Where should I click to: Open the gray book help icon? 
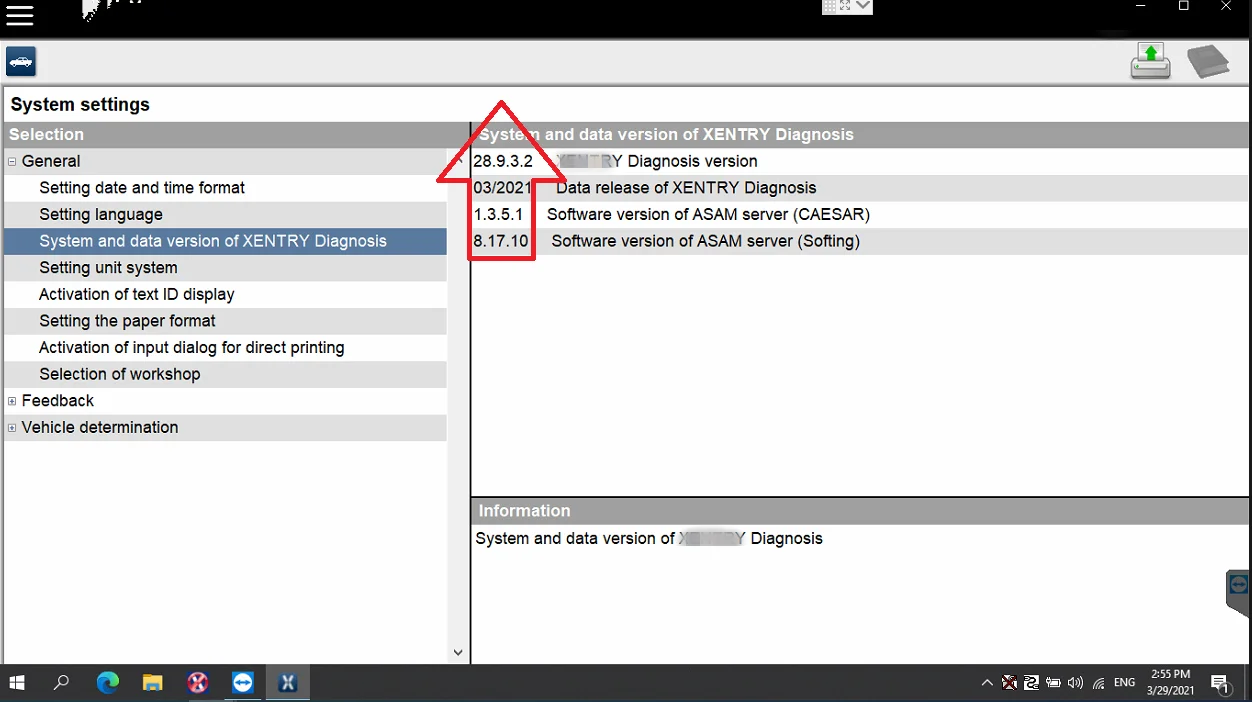click(1208, 62)
